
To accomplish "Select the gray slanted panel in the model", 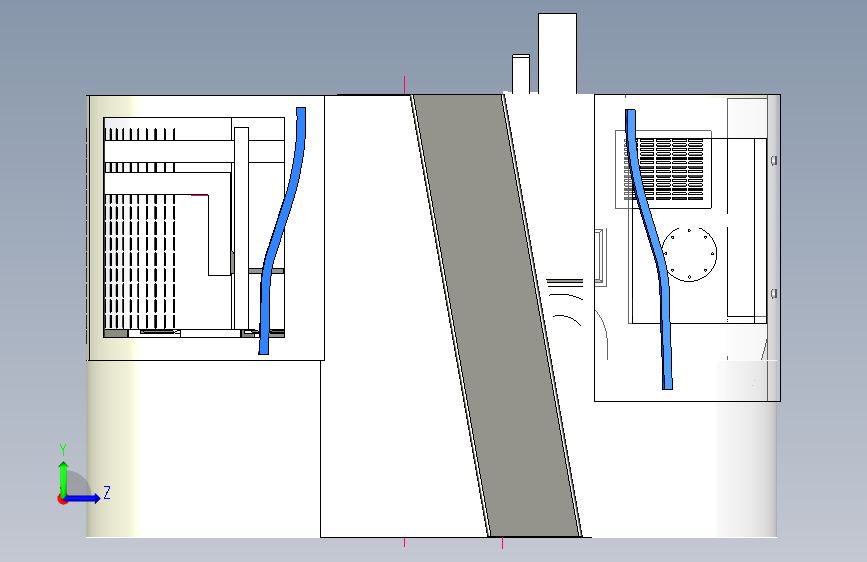I will click(496, 315).
